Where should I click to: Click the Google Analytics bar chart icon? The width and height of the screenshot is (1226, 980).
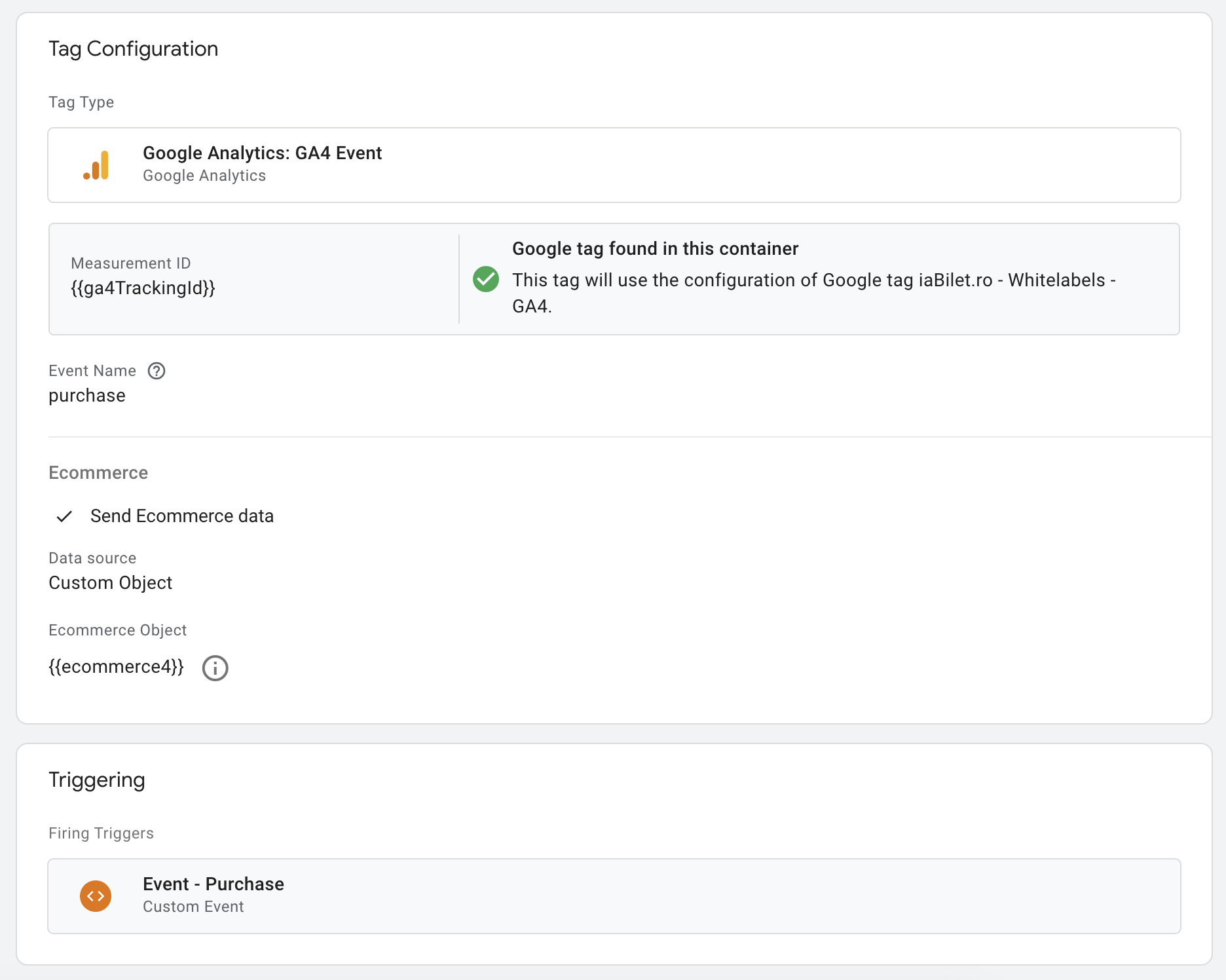(x=96, y=165)
